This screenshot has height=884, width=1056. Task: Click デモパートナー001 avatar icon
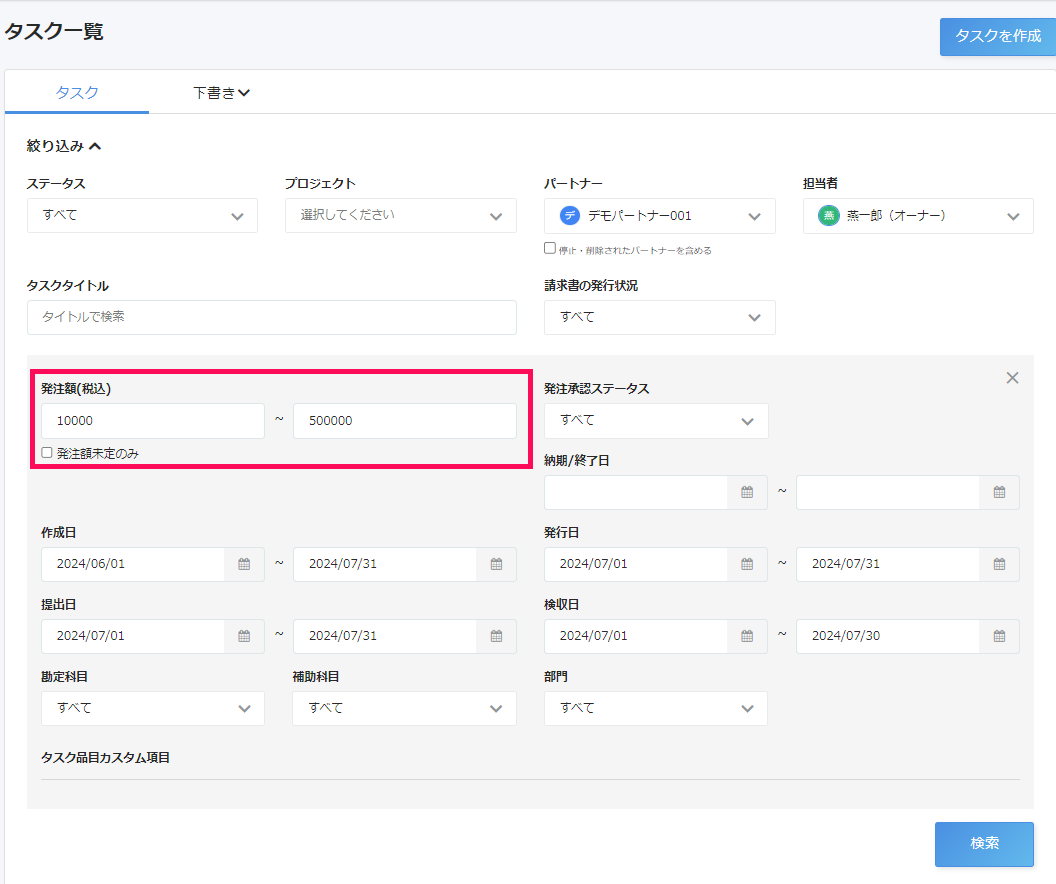570,215
